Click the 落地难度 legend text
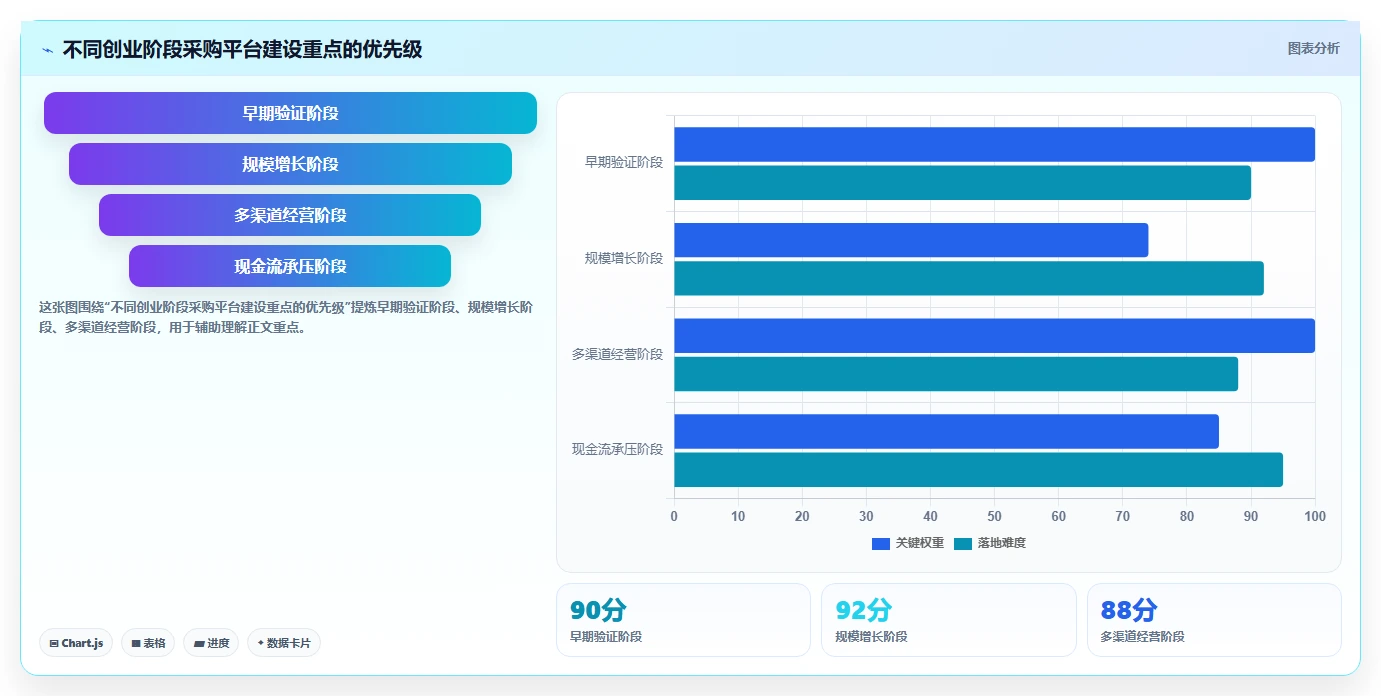The image size is (1381, 696). coord(1002,543)
